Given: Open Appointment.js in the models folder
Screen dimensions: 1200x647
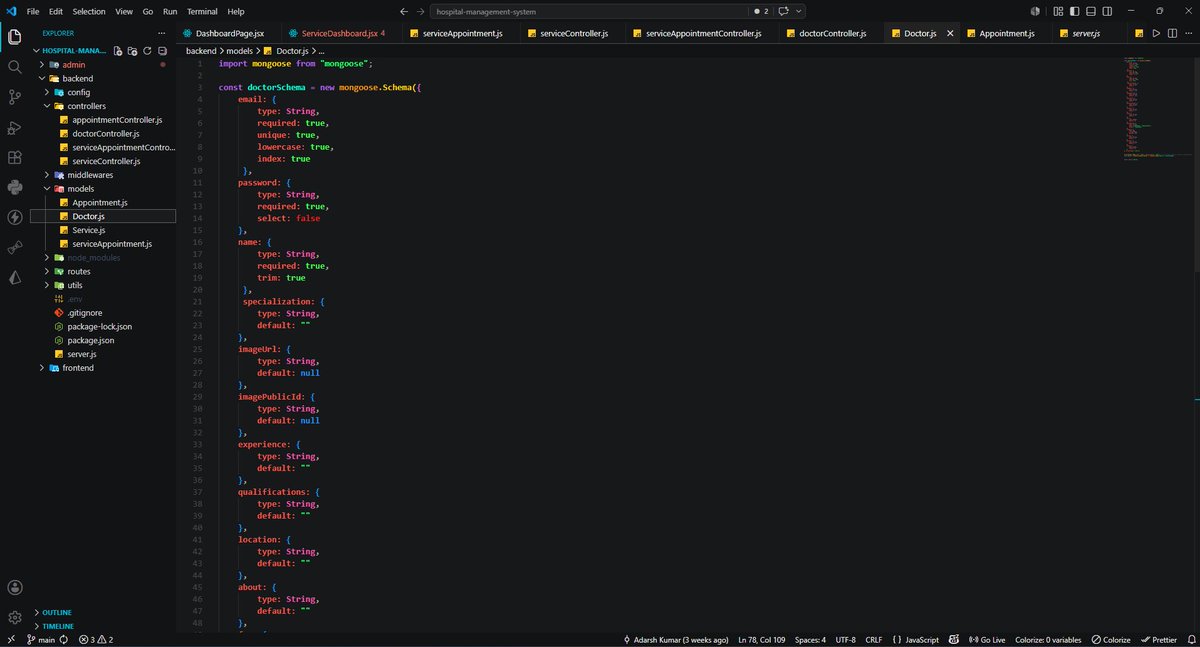Looking at the screenshot, I should [x=103, y=202].
